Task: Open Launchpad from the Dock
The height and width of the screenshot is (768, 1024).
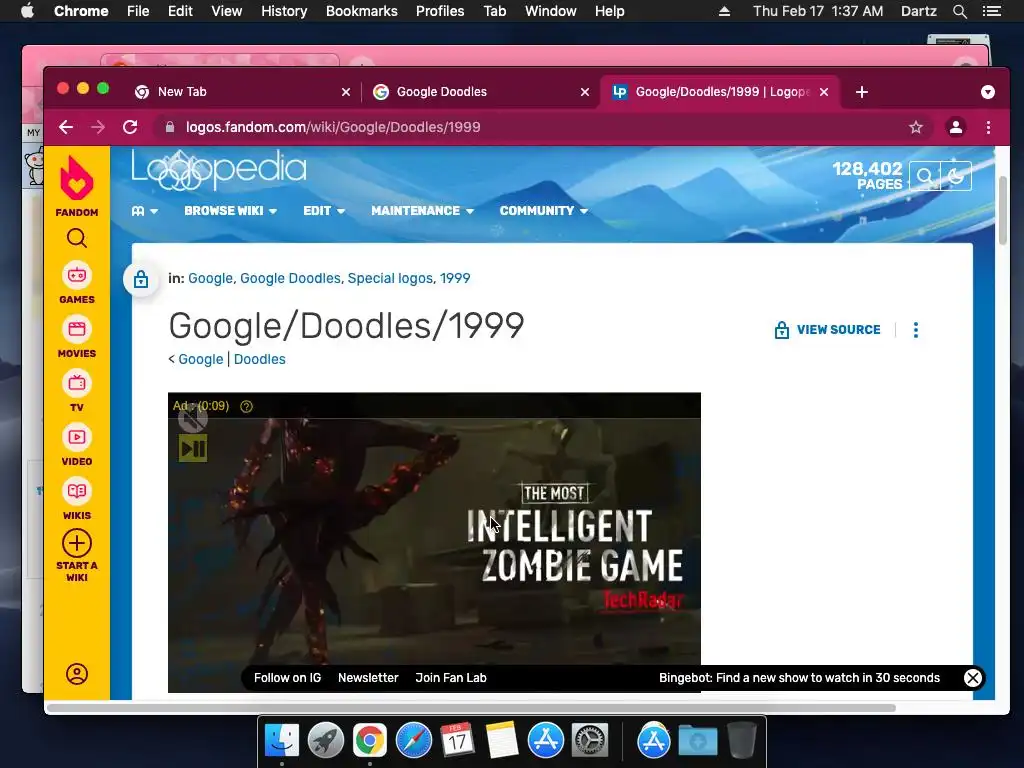Action: pos(325,741)
